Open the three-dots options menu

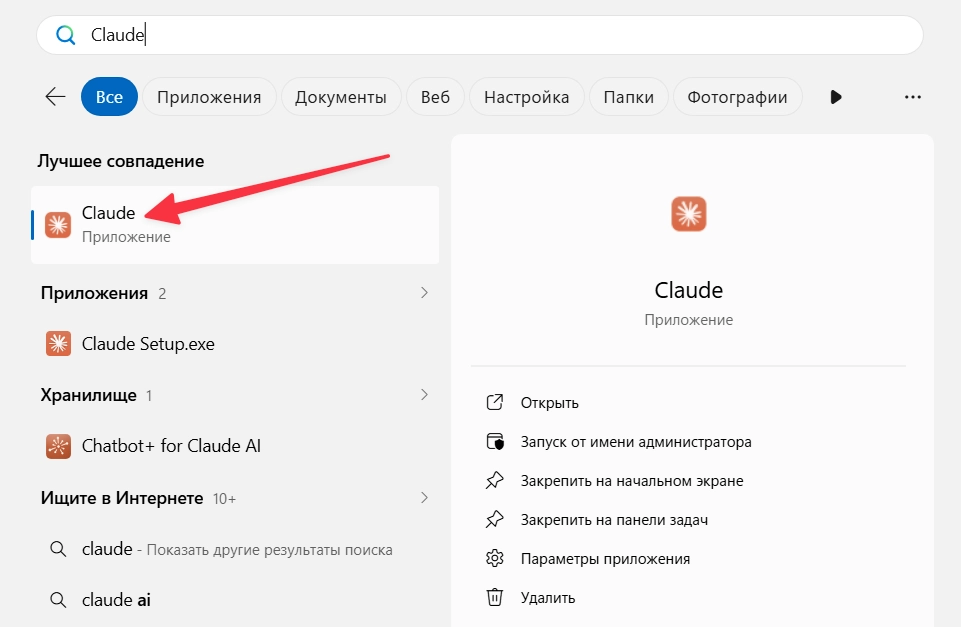click(x=913, y=97)
